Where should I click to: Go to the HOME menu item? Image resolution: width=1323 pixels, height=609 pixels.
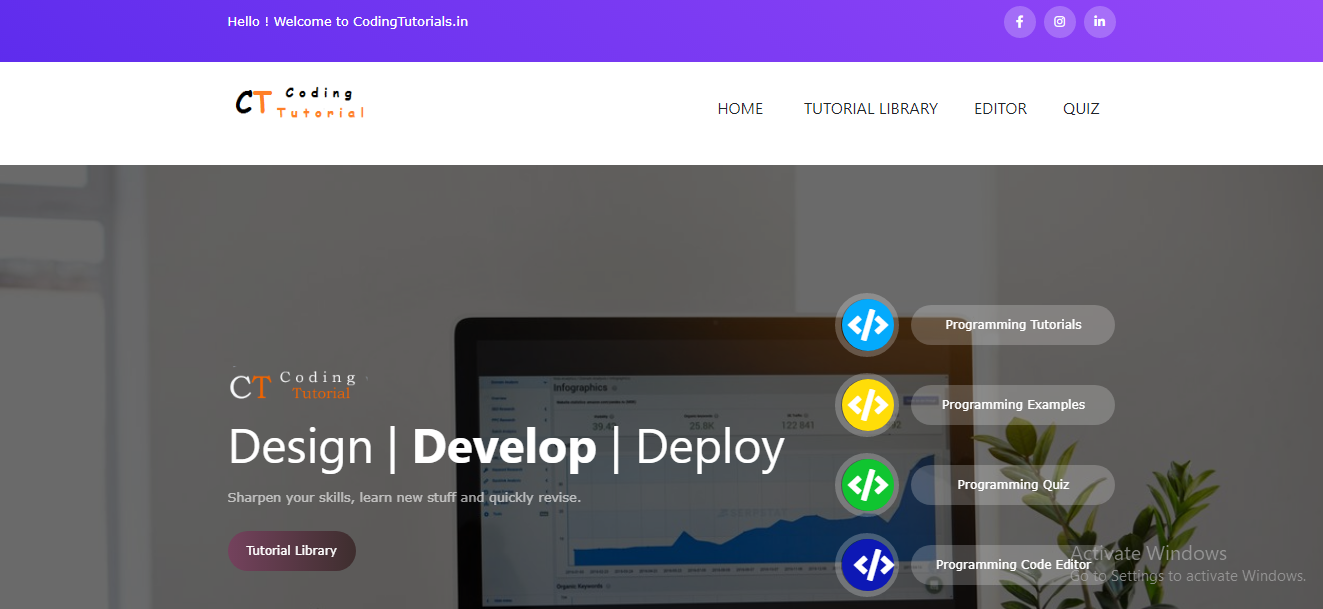(x=740, y=109)
